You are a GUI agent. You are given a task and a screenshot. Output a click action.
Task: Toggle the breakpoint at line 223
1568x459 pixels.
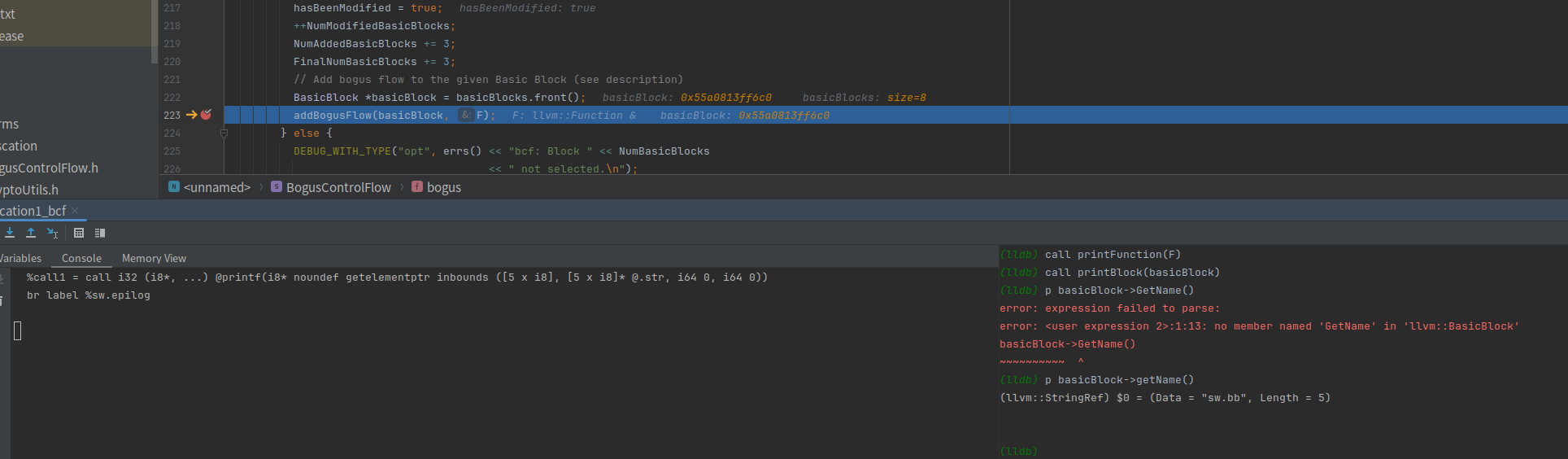(206, 115)
